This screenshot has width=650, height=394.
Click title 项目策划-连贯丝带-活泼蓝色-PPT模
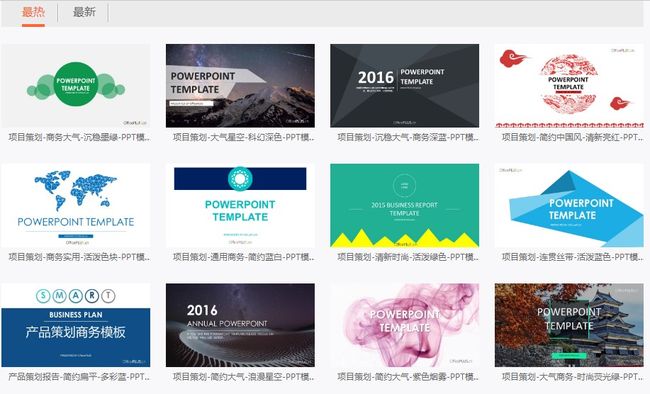tap(572, 257)
